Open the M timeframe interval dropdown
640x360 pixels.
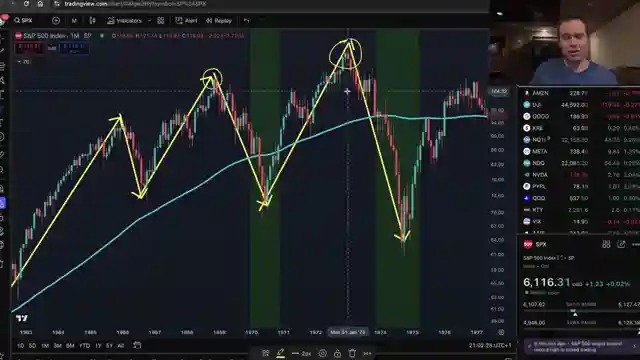pos(74,20)
